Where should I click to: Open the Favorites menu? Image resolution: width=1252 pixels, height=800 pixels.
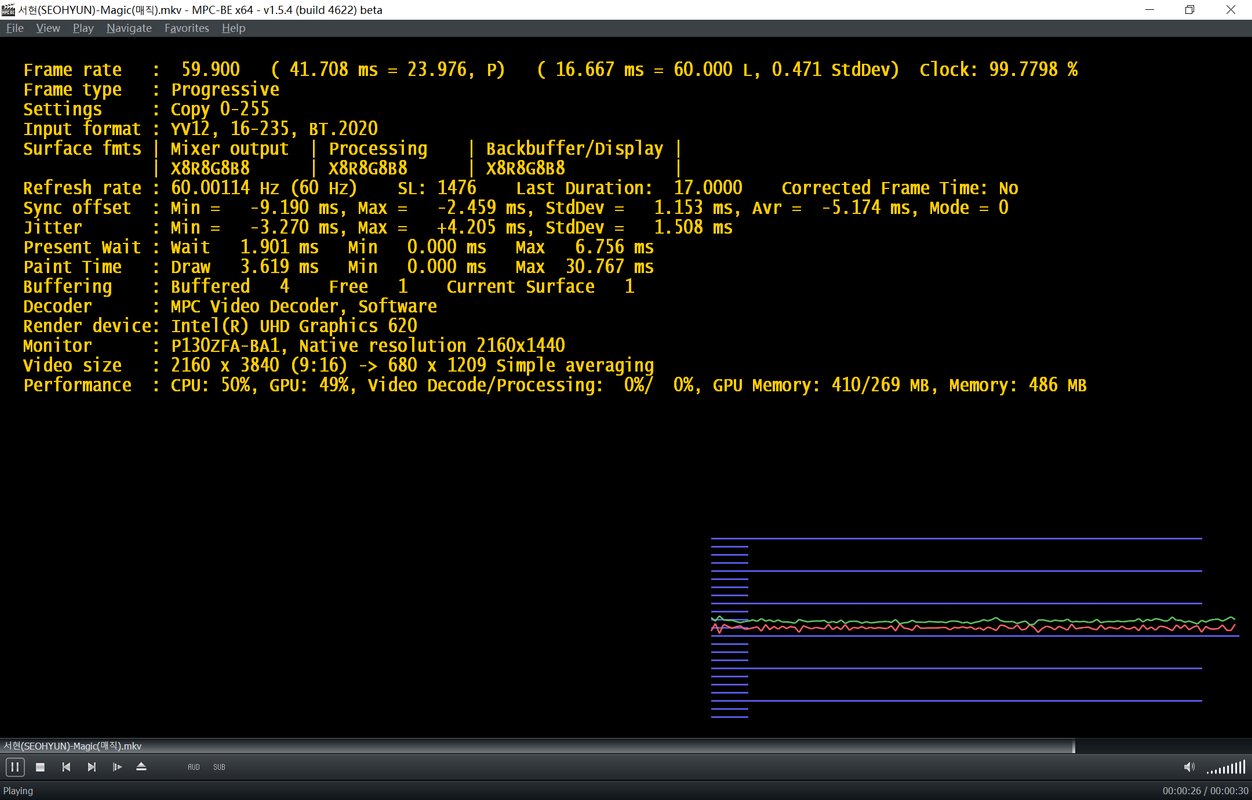tap(187, 28)
